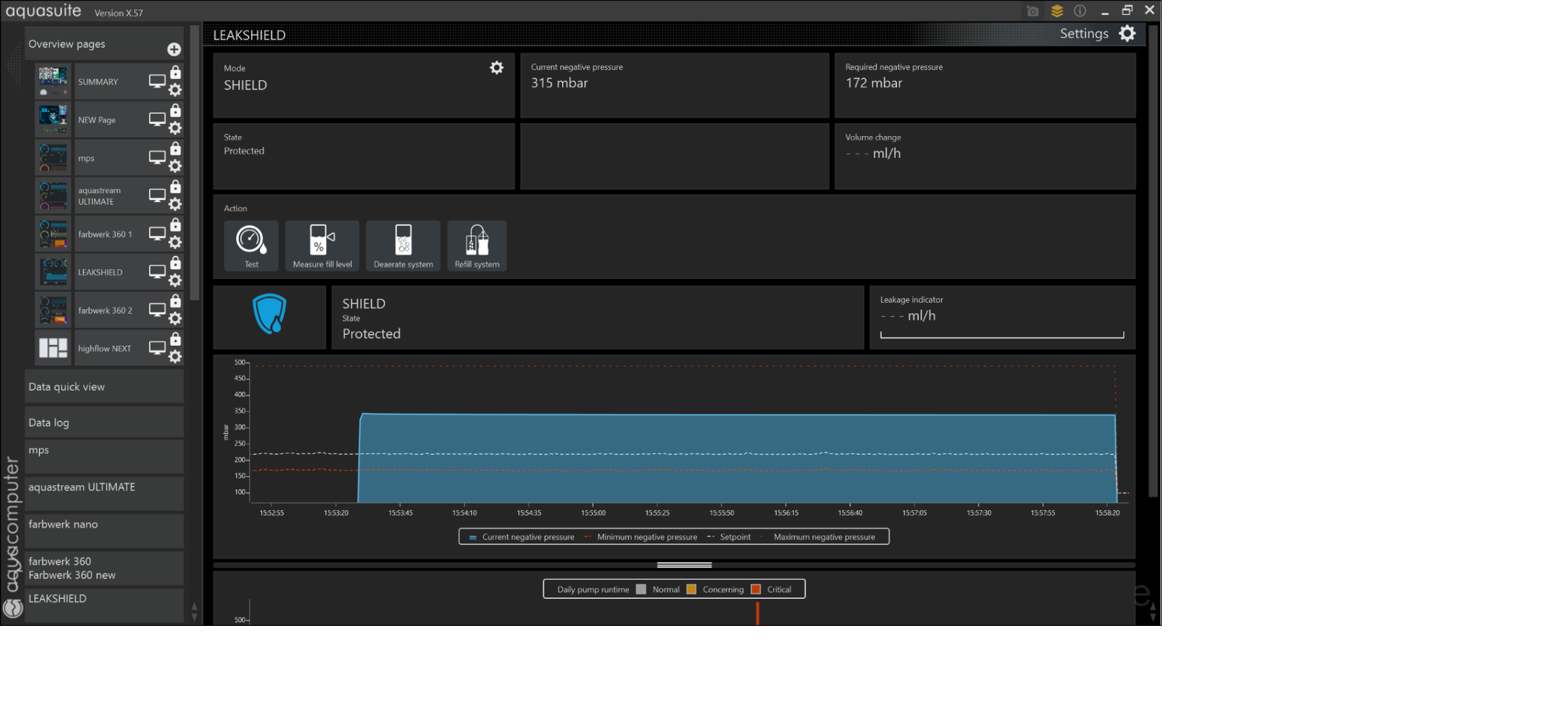Launch the Refill system action
The image size is (1568, 728).
click(x=476, y=245)
